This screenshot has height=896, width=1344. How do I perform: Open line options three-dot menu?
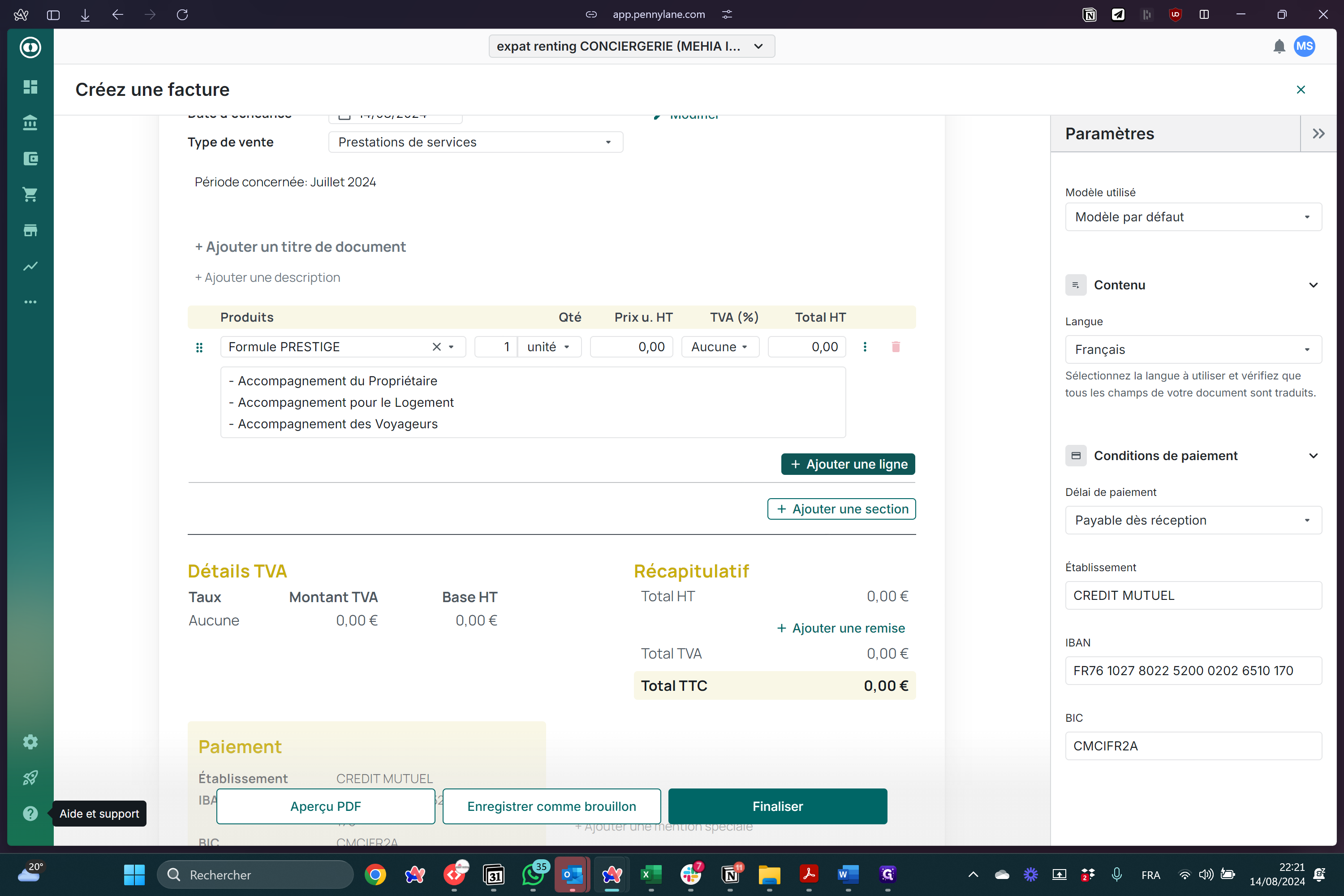865,347
